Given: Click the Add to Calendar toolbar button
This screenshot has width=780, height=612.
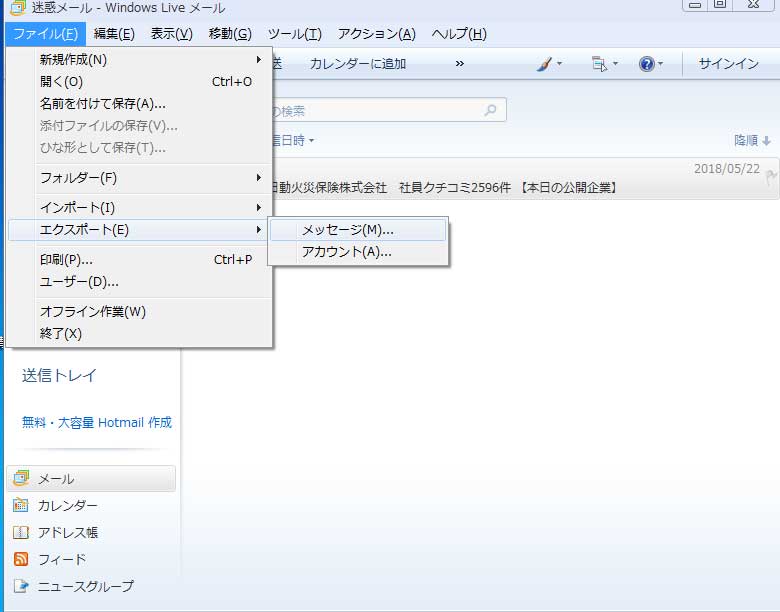Looking at the screenshot, I should tap(358, 64).
